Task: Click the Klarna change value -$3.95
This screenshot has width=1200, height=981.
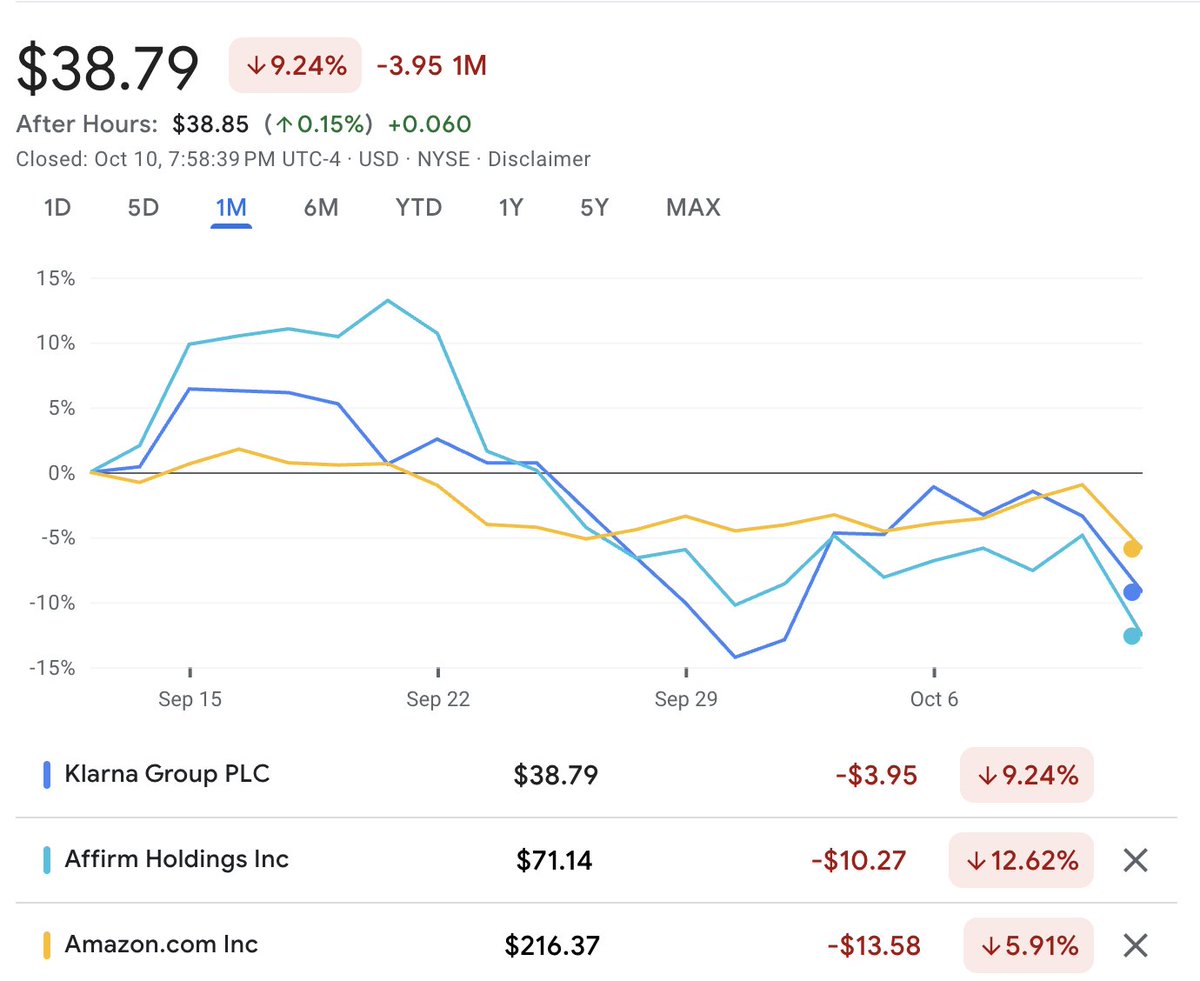Action: tap(876, 775)
